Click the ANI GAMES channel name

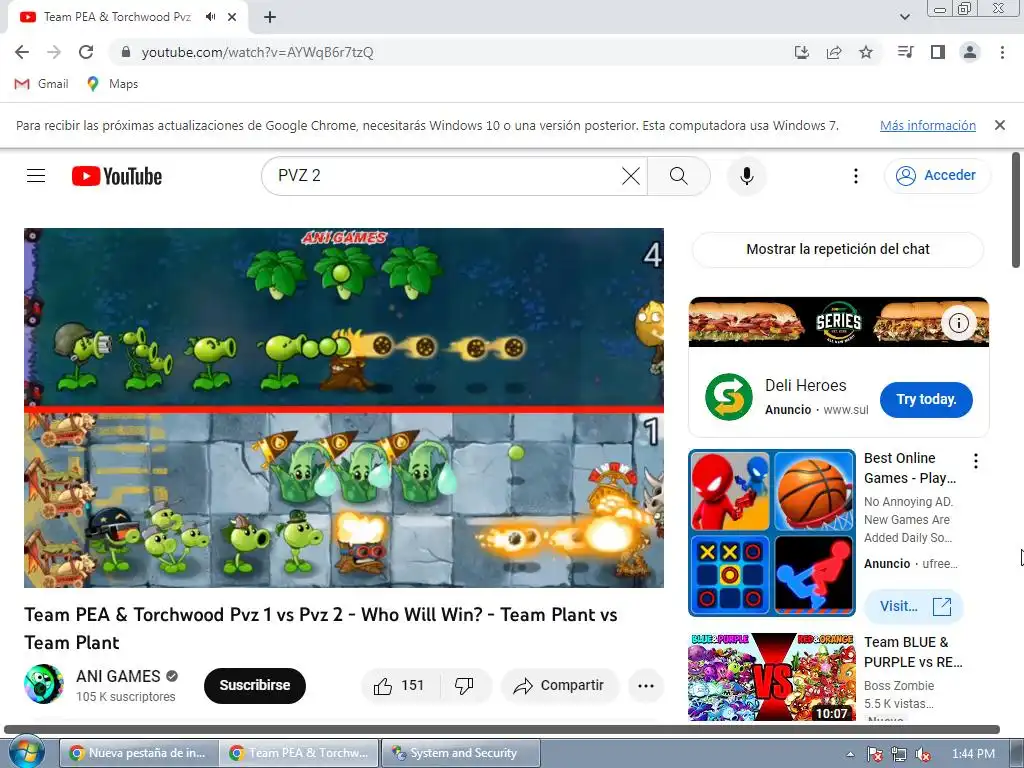tap(118, 676)
